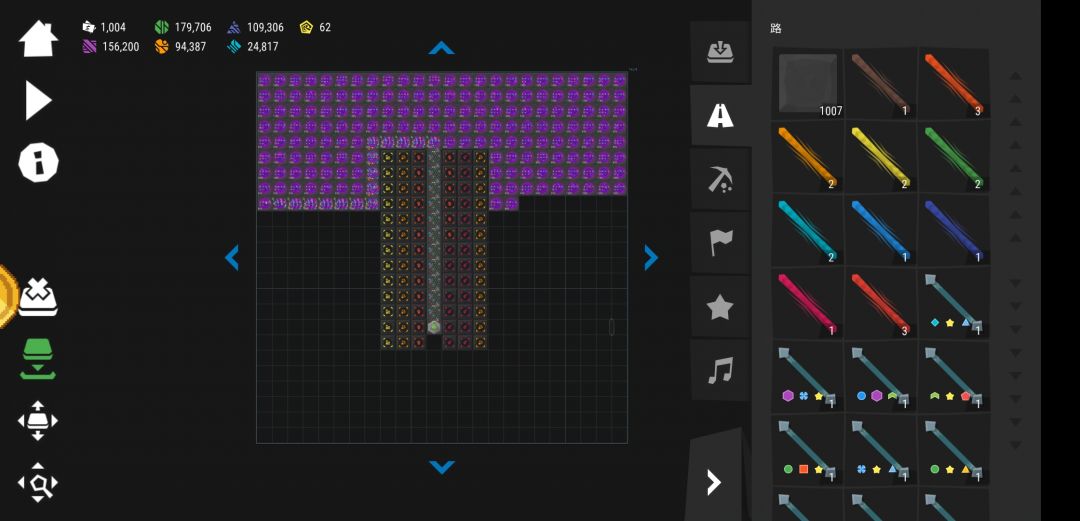Select teal item with hexagon, clover, star
Screen dimensions: 1080x521
click(808, 377)
